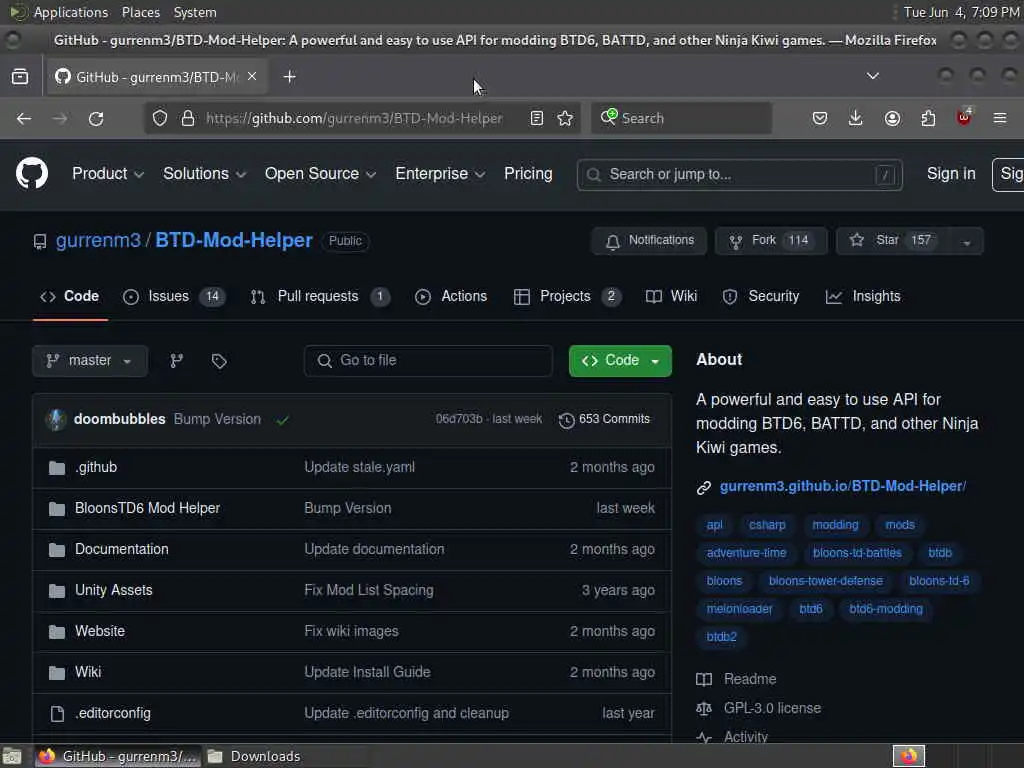This screenshot has height=768, width=1024.
Task: Close the GitHub tab
Action: pyautogui.click(x=252, y=76)
